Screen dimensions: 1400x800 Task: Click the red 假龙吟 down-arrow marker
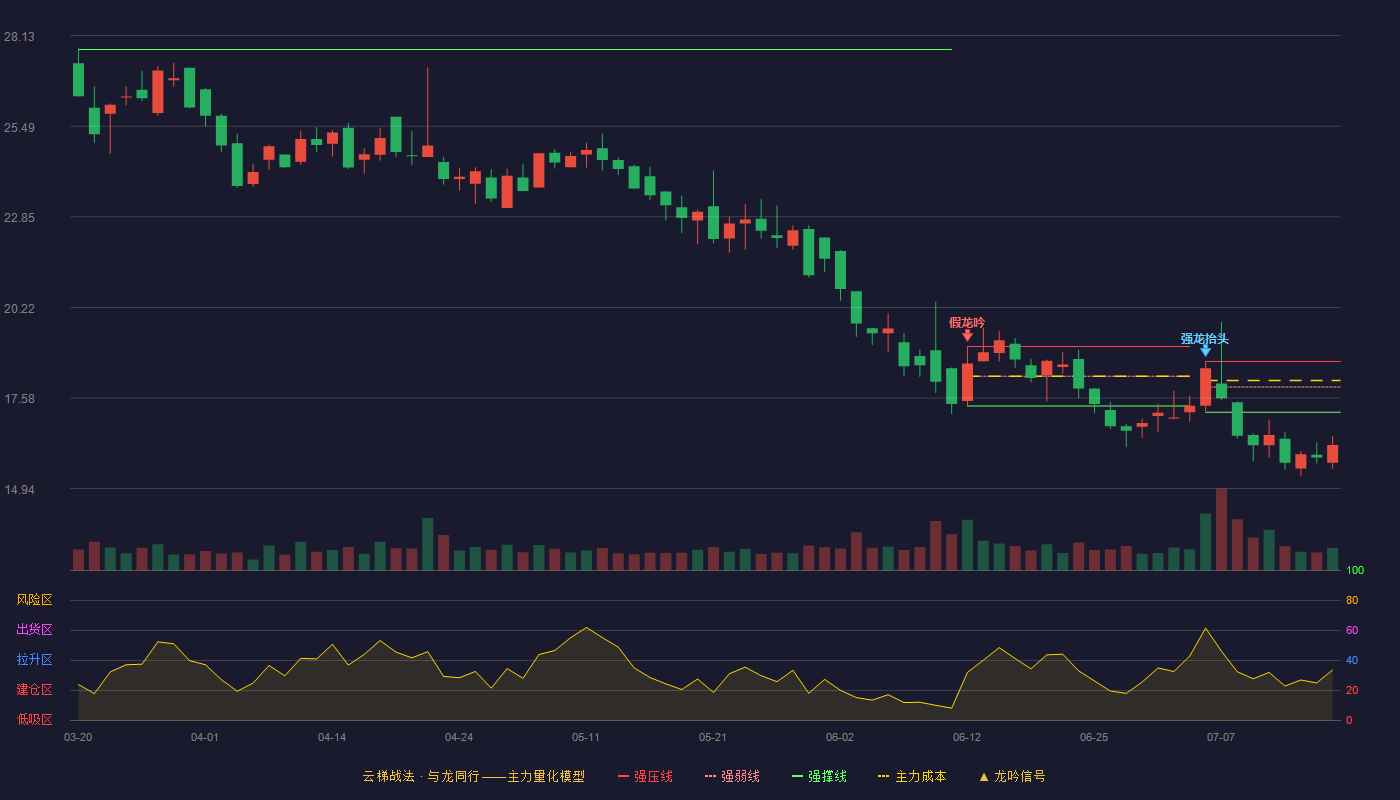click(967, 336)
